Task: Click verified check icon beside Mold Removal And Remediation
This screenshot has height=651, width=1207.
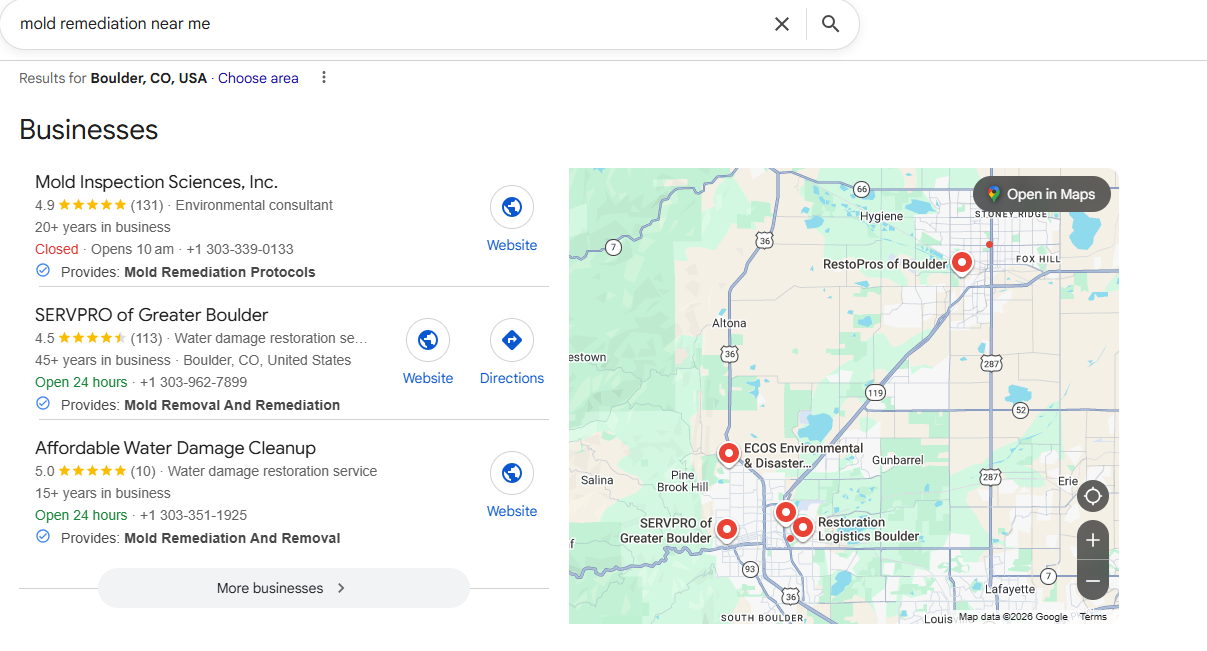Action: point(43,404)
